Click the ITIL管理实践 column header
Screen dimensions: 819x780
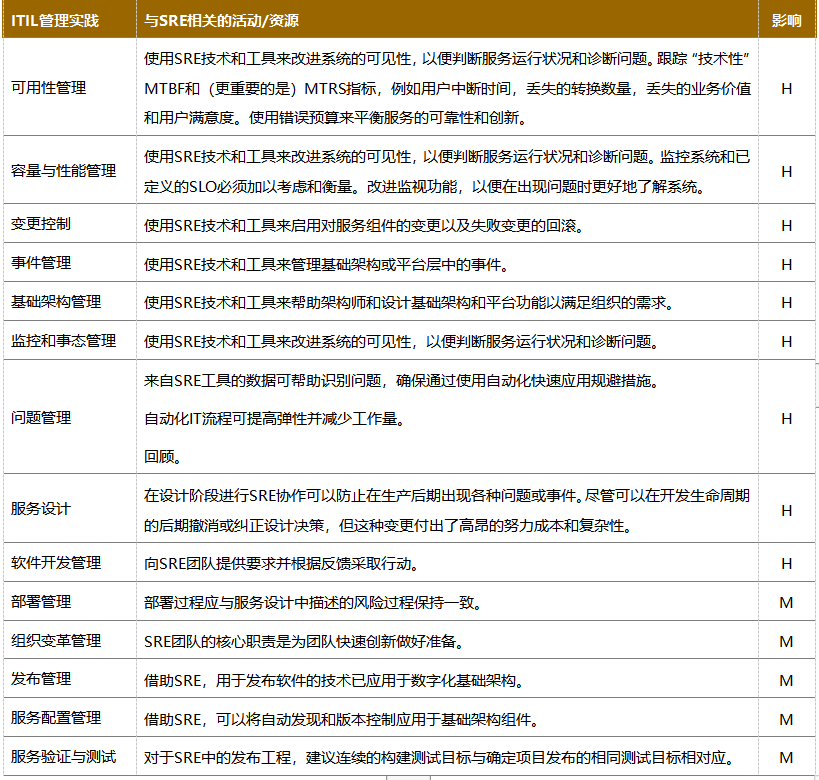click(55, 20)
